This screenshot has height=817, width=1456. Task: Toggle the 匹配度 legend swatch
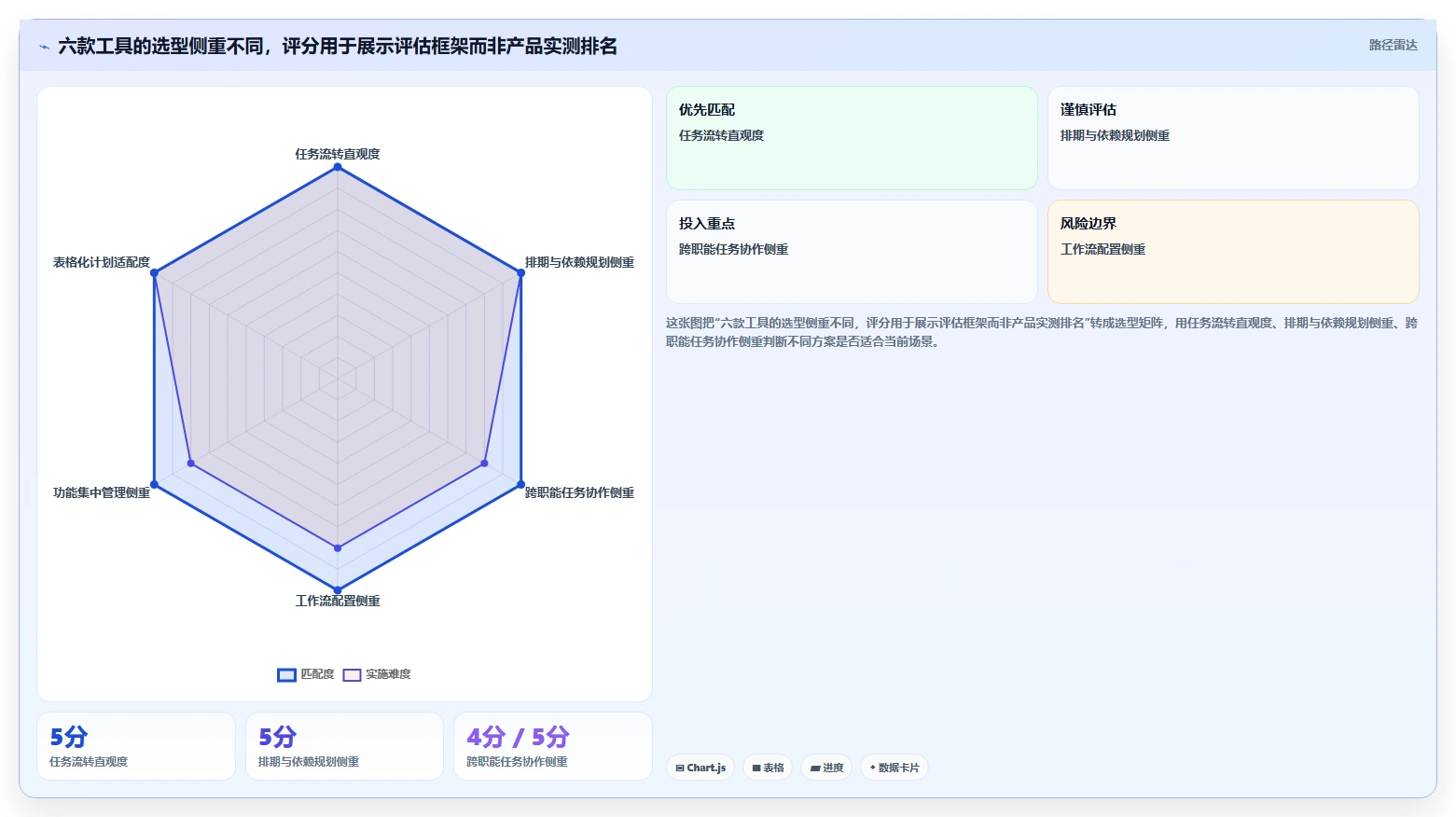click(286, 675)
